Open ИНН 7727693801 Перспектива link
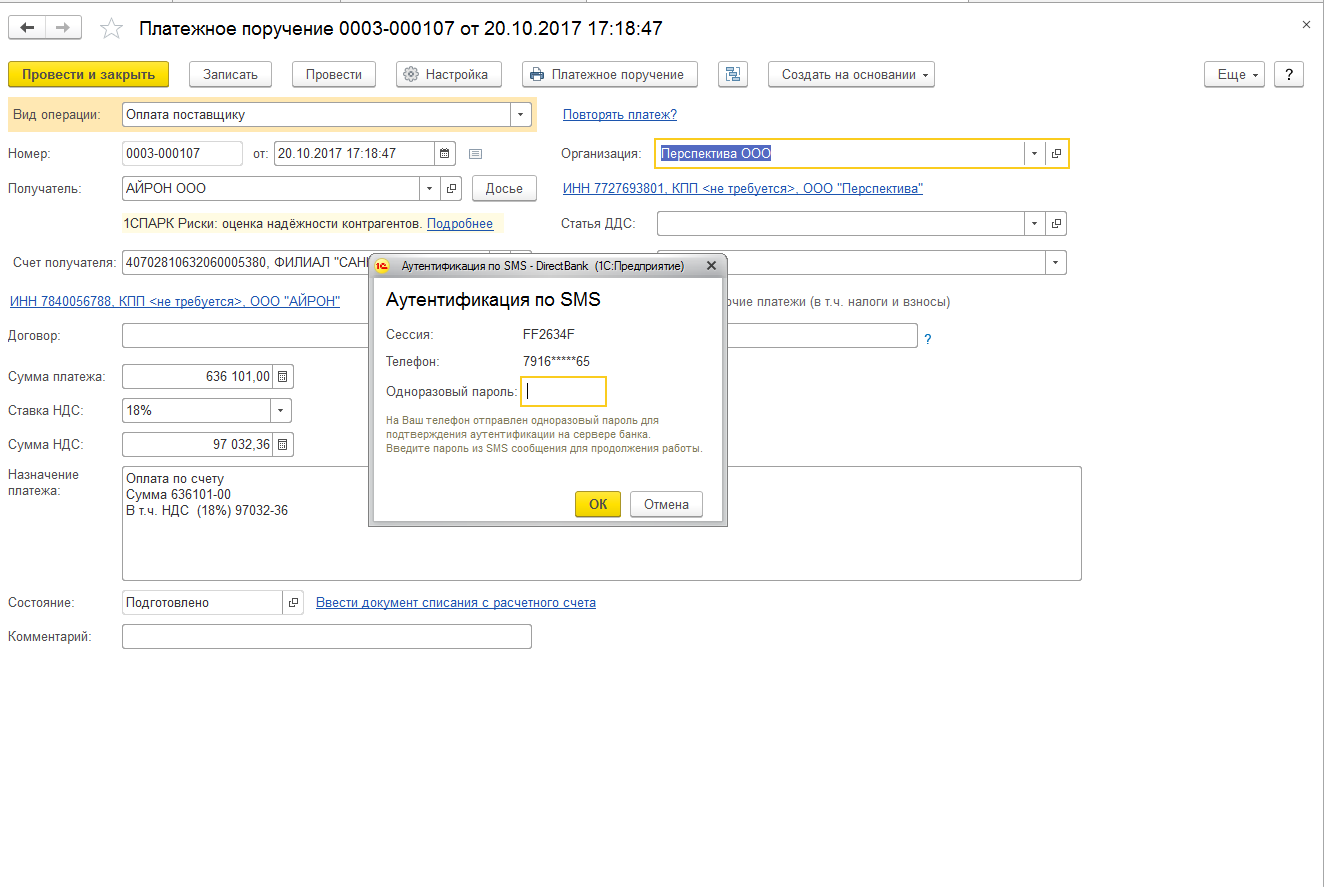The width and height of the screenshot is (1324, 887). coord(743,188)
